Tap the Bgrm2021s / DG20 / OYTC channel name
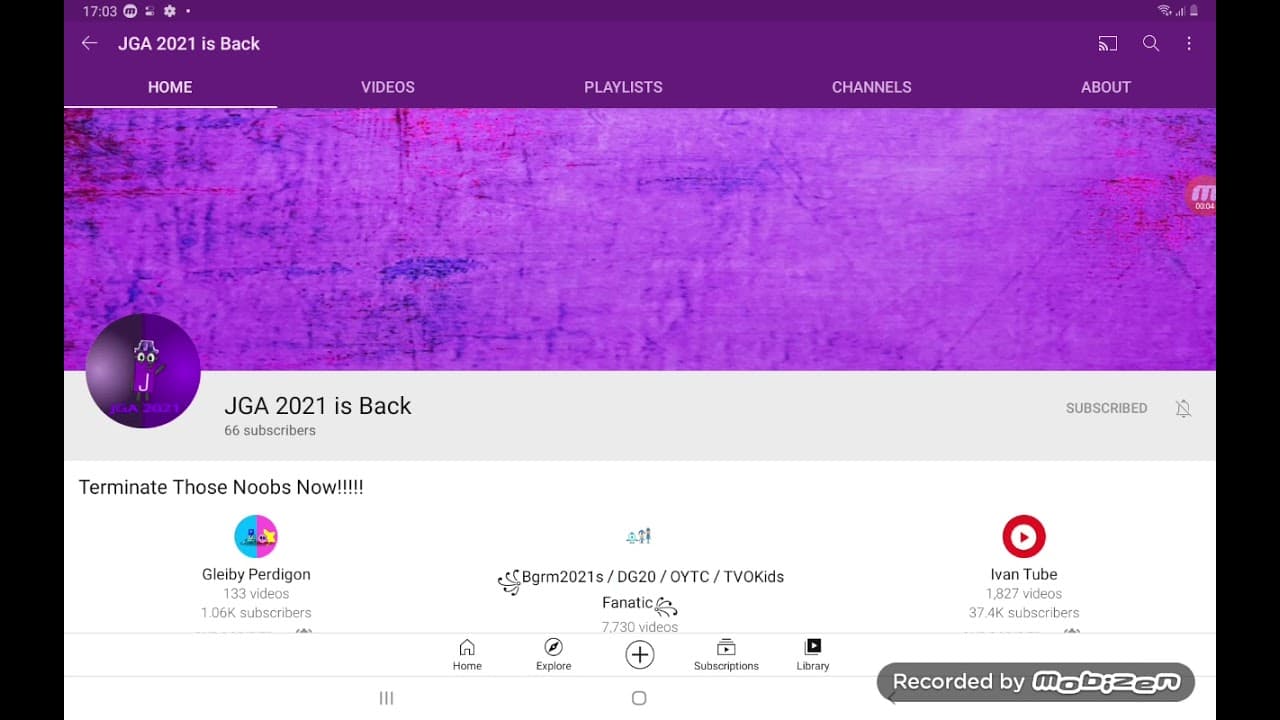This screenshot has height=720, width=1280. coord(640,589)
